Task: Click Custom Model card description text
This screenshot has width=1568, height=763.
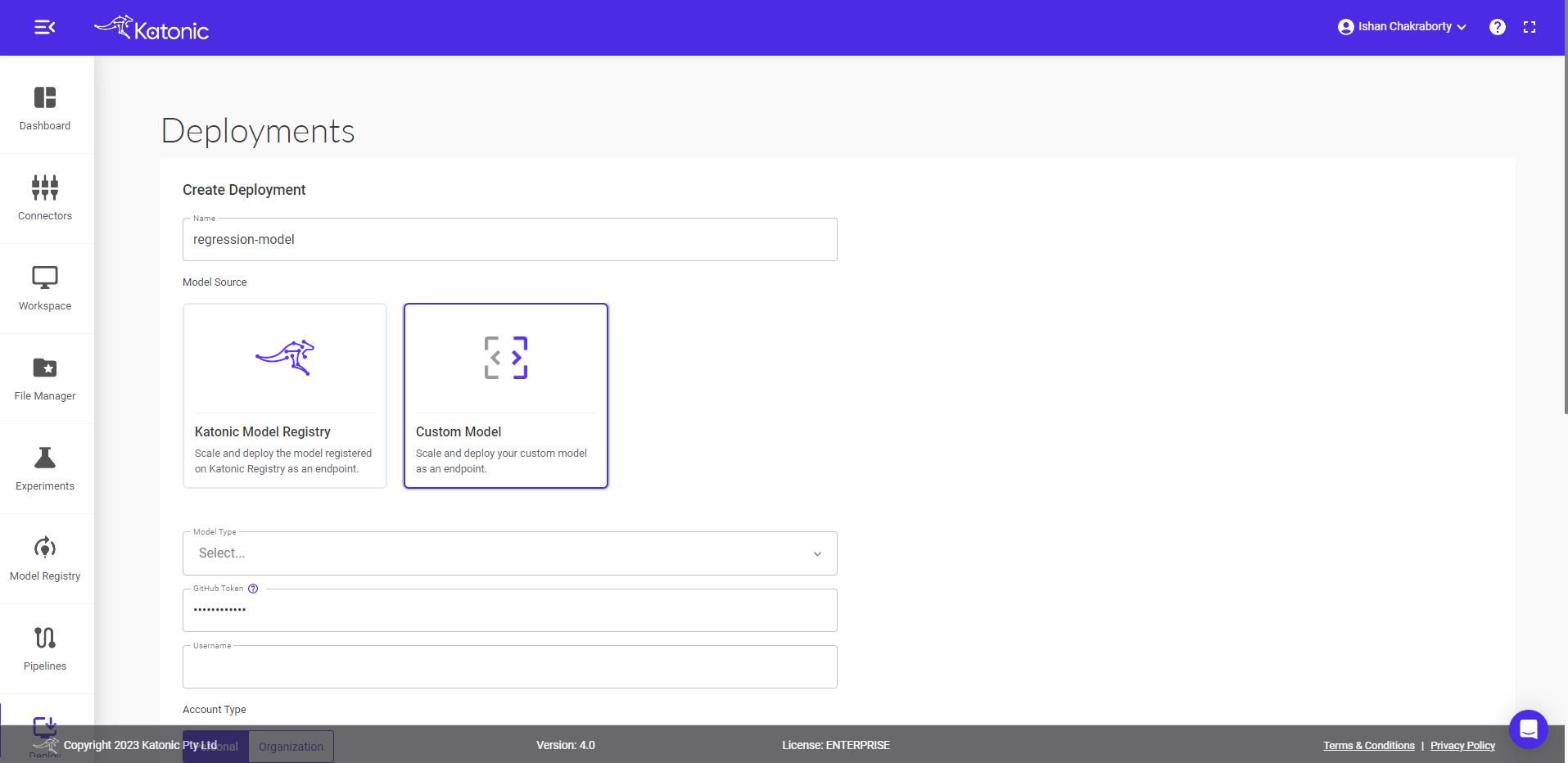Action: pyautogui.click(x=501, y=461)
